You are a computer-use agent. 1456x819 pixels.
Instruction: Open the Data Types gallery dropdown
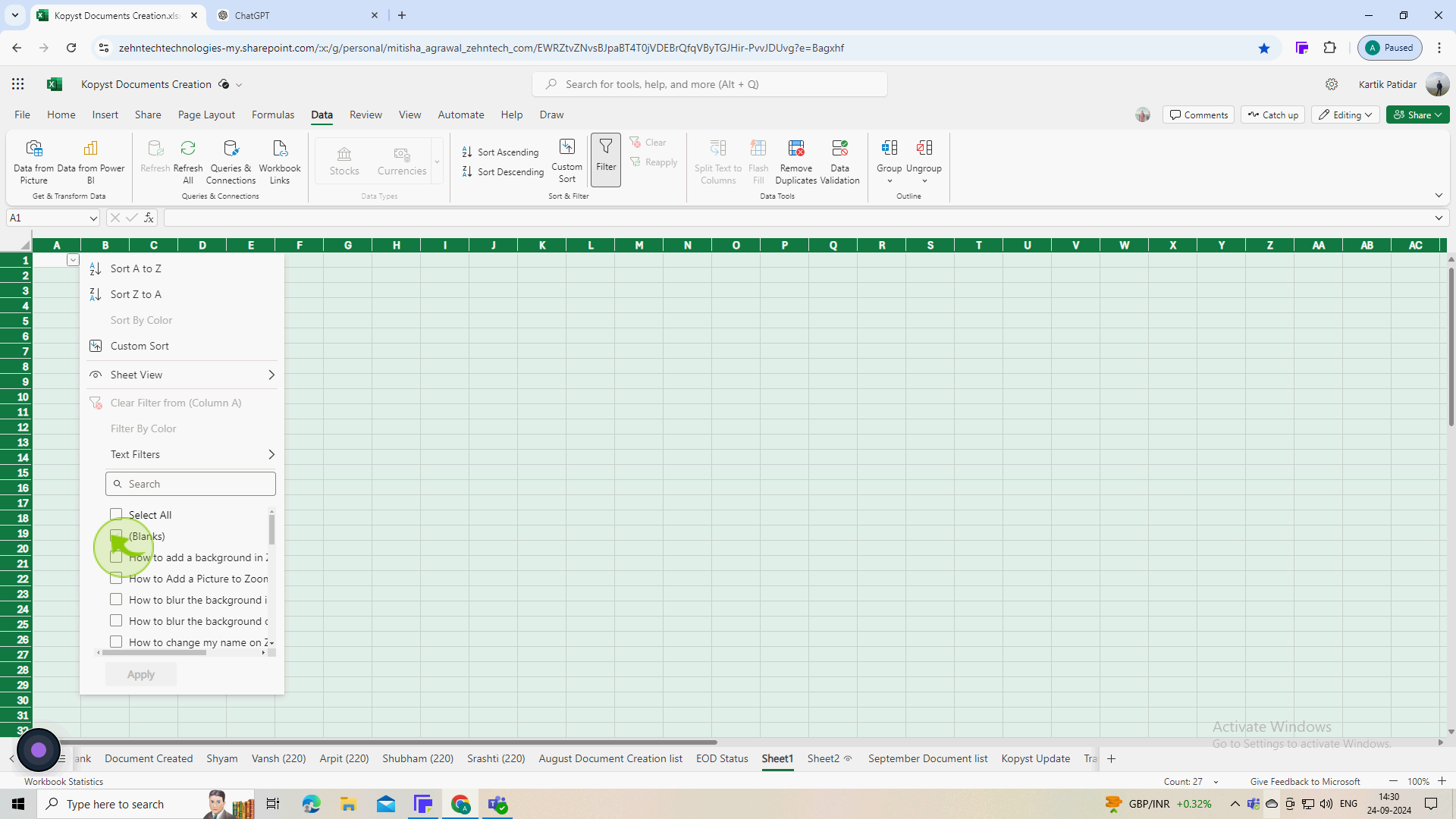437,162
